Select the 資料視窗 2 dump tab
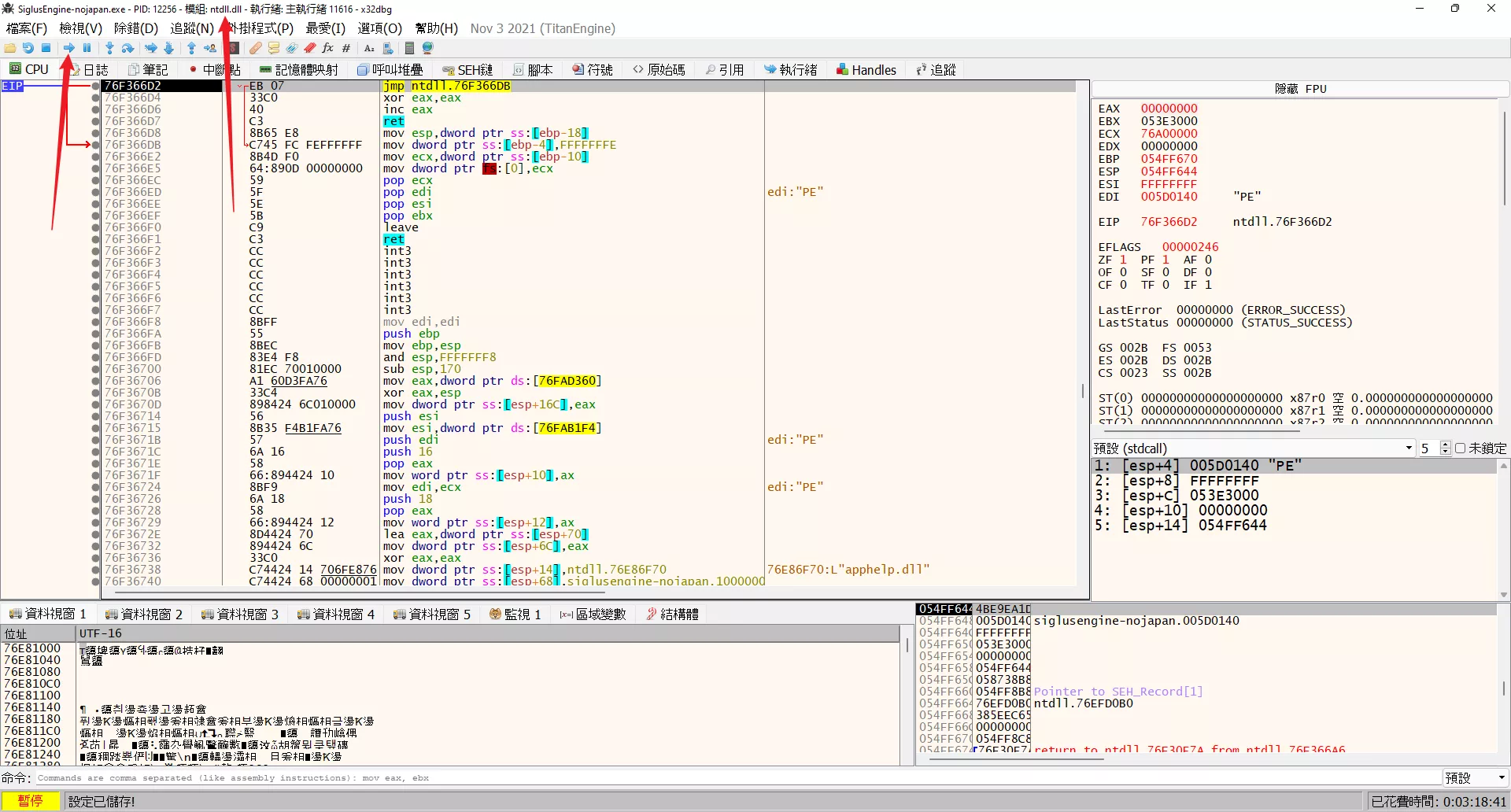 coord(144,615)
